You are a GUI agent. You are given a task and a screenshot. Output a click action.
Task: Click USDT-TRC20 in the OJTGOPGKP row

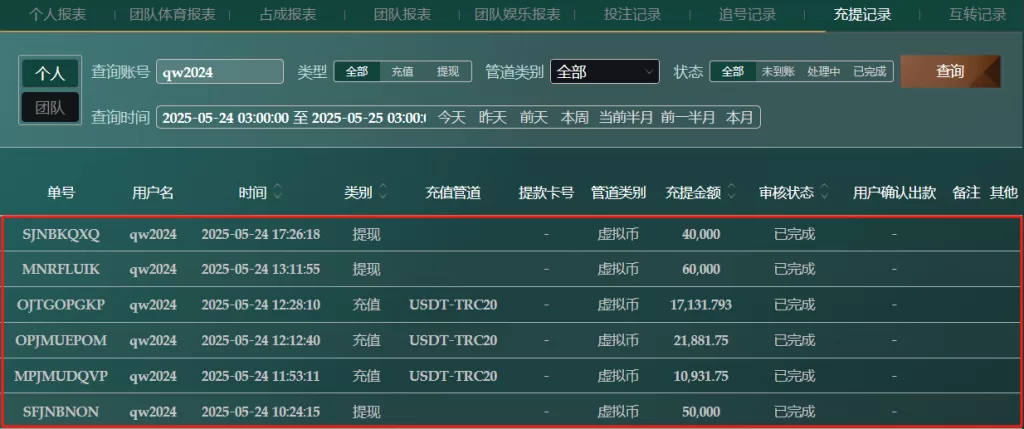tap(453, 305)
